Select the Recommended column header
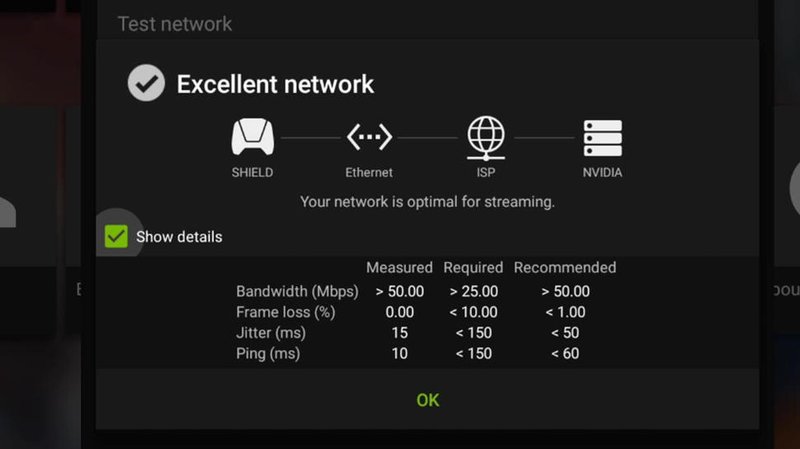This screenshot has height=449, width=800. pyautogui.click(x=565, y=267)
